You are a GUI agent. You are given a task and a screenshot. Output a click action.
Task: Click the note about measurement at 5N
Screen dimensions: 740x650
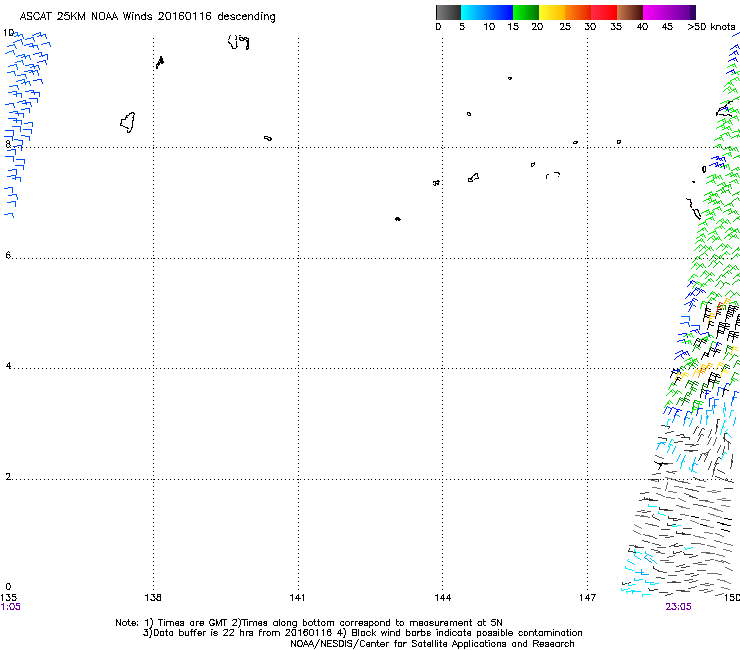pos(367,623)
